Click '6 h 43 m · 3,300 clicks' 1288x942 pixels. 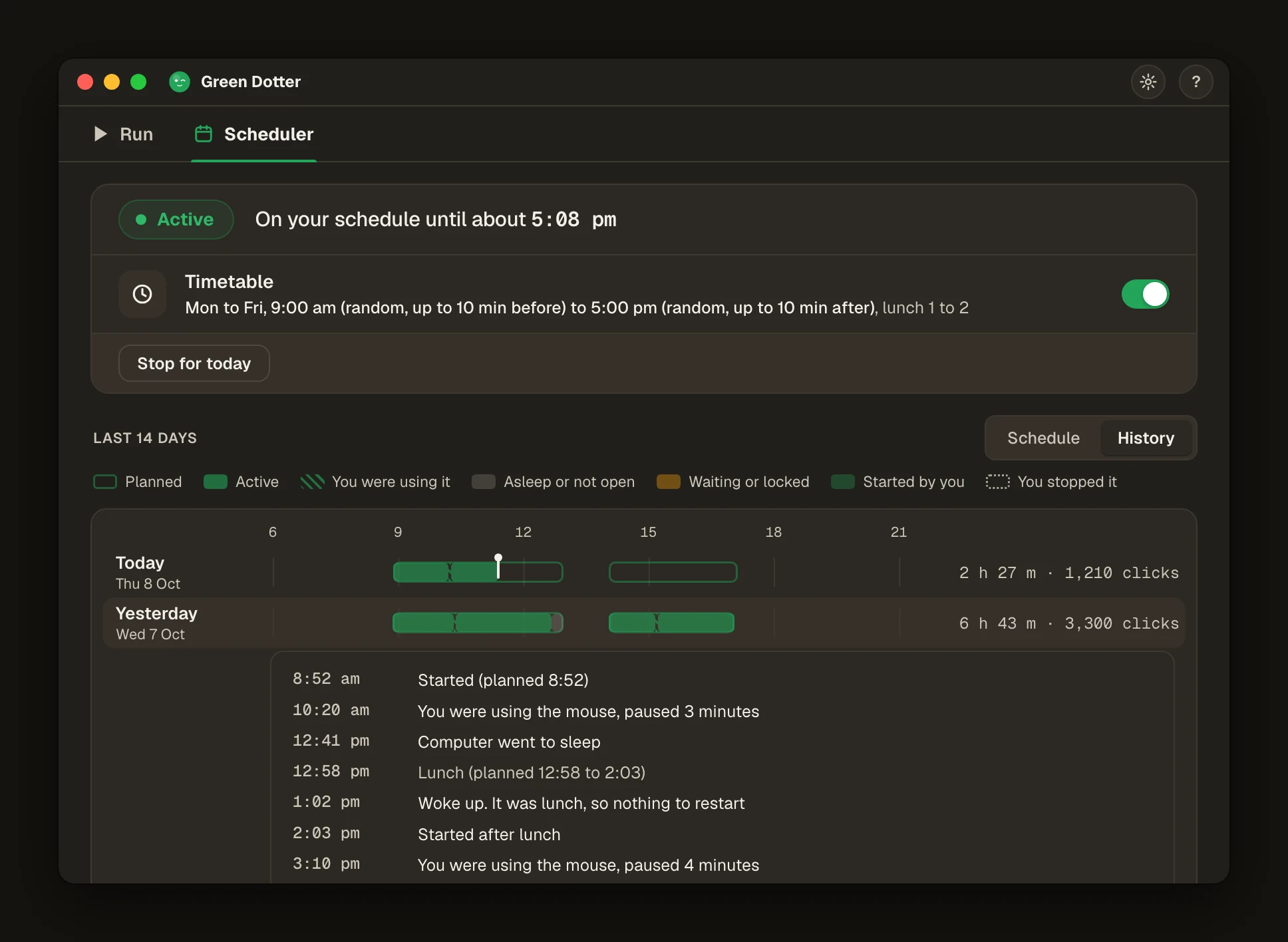[1068, 623]
